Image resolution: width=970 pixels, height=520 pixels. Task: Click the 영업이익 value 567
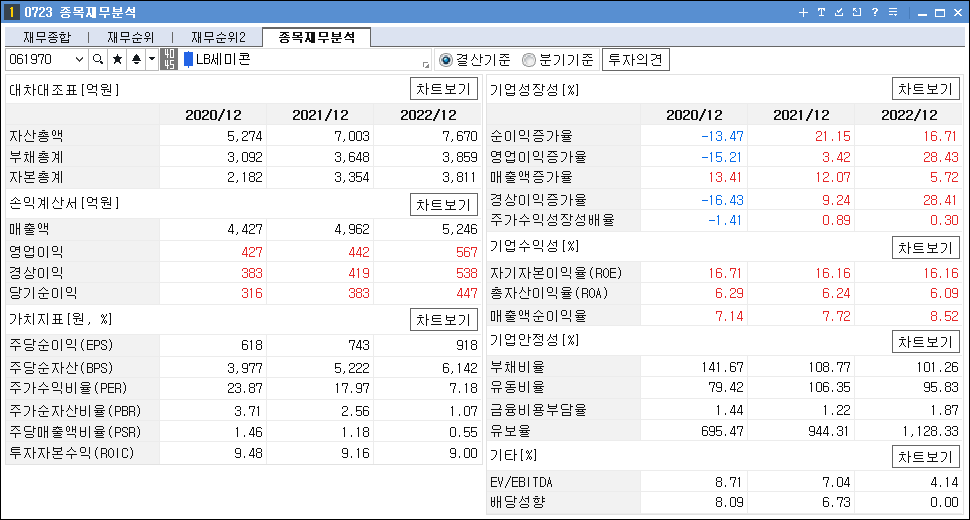466,252
